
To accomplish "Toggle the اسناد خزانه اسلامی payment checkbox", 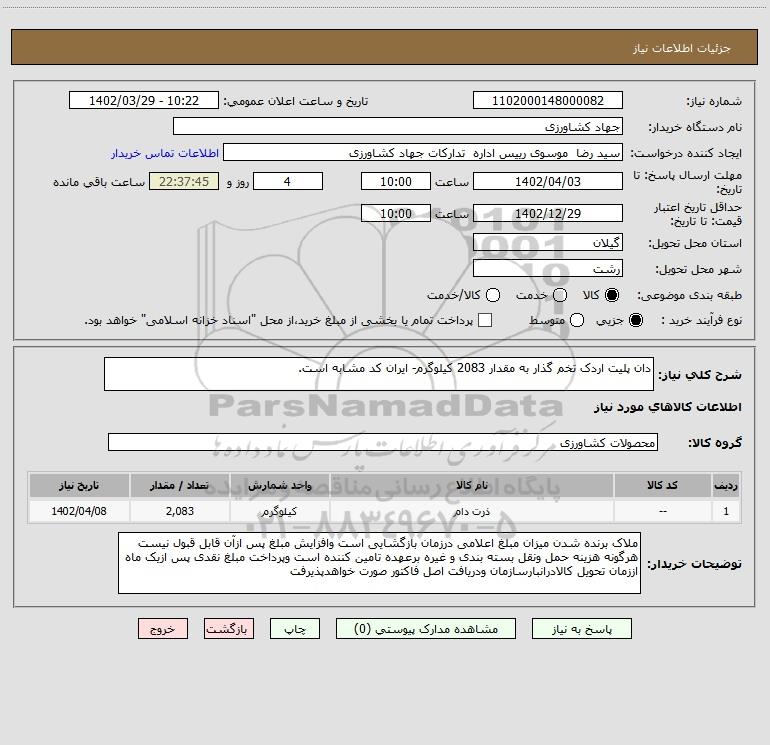I will coord(485,320).
